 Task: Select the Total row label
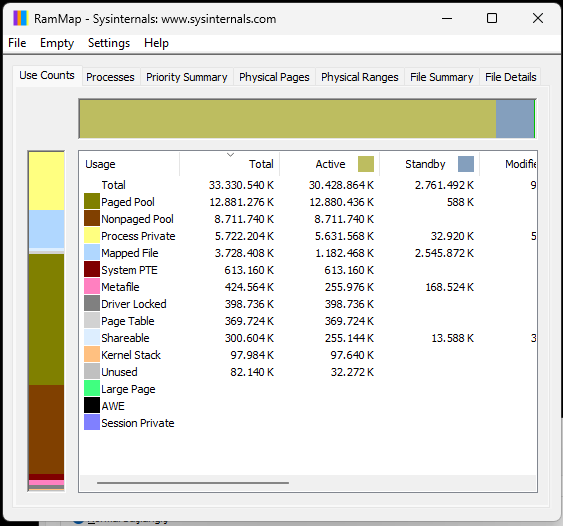point(113,185)
